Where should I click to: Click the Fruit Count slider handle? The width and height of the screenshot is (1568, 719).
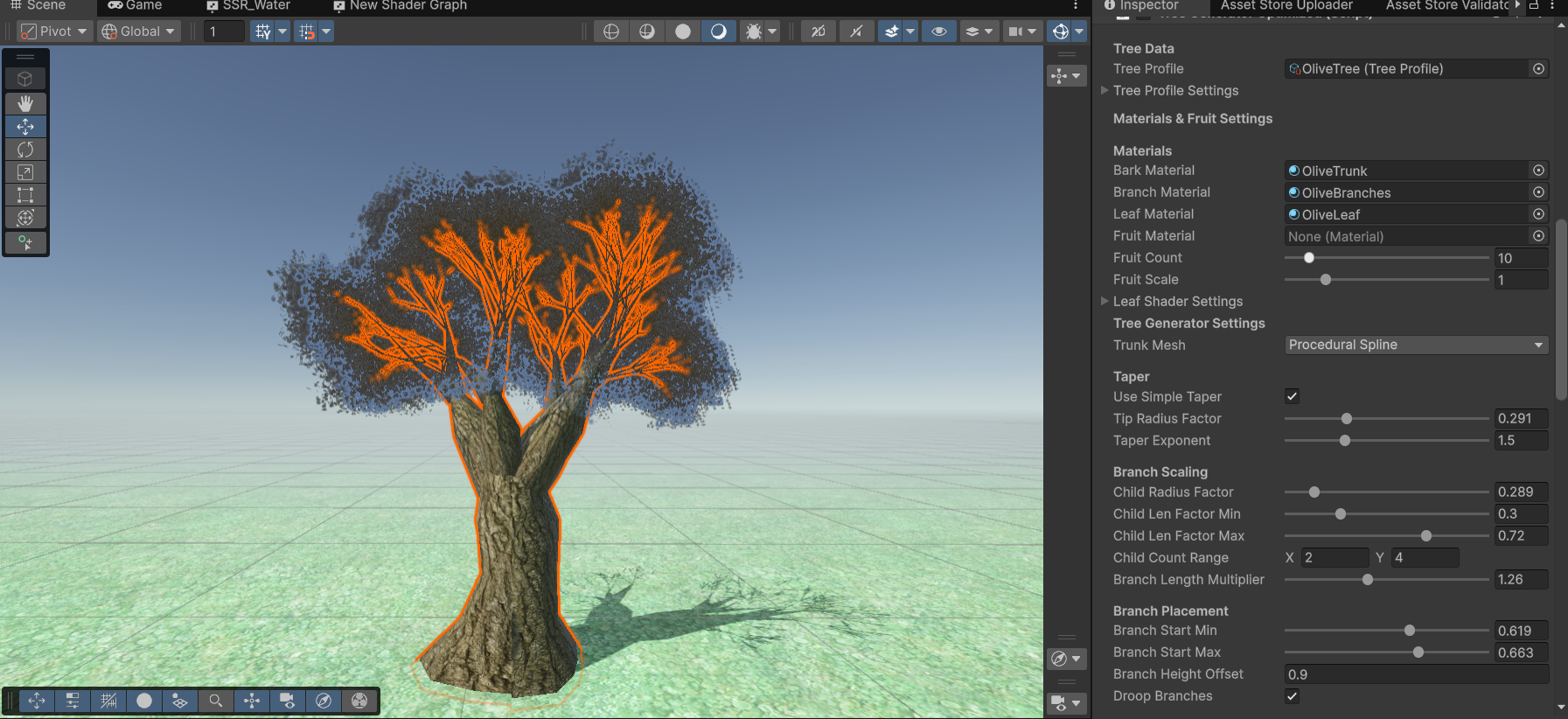click(x=1309, y=258)
